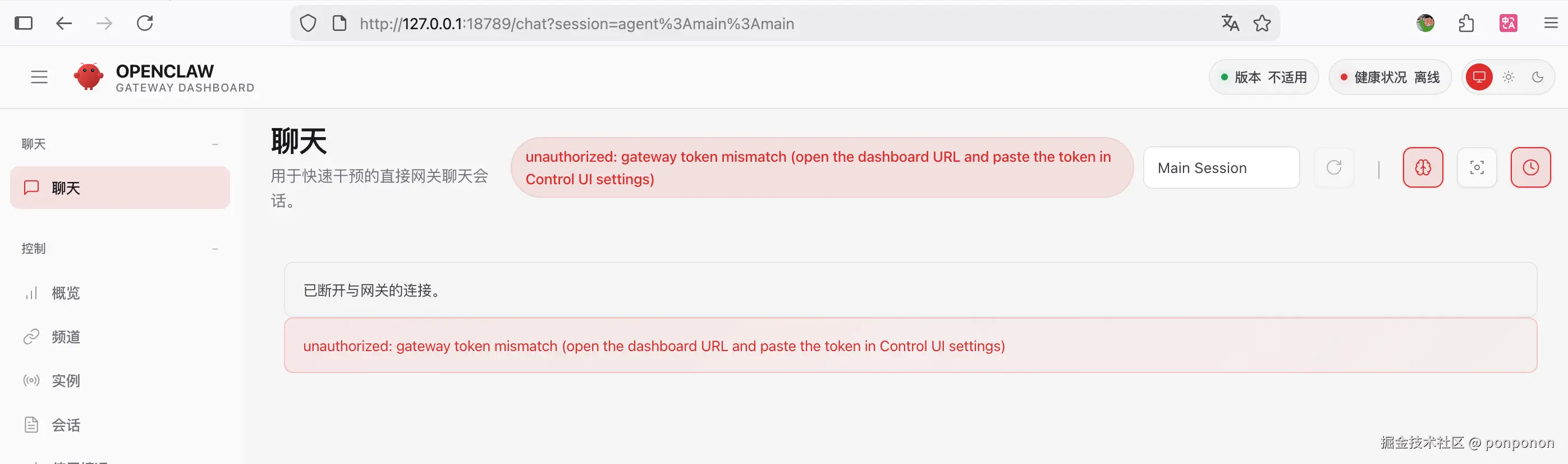The image size is (1568, 464).
Task: Toggle the clock cron sessions button
Action: [1530, 167]
